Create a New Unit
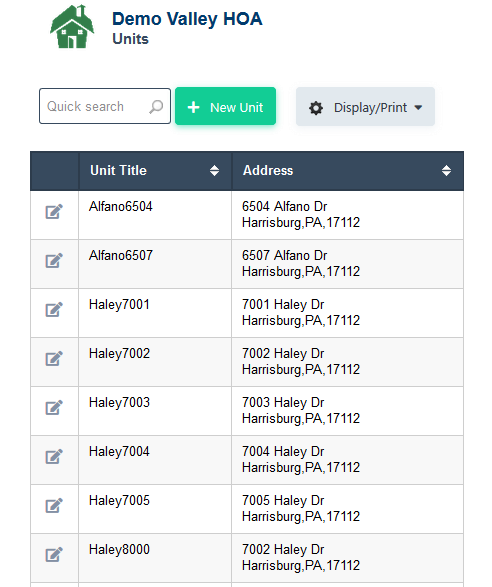Viewport: 492px width, 587px height. coord(225,106)
